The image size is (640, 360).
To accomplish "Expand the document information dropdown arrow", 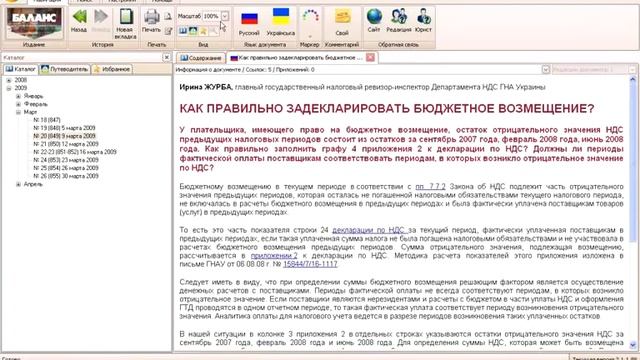I will tap(546, 70).
